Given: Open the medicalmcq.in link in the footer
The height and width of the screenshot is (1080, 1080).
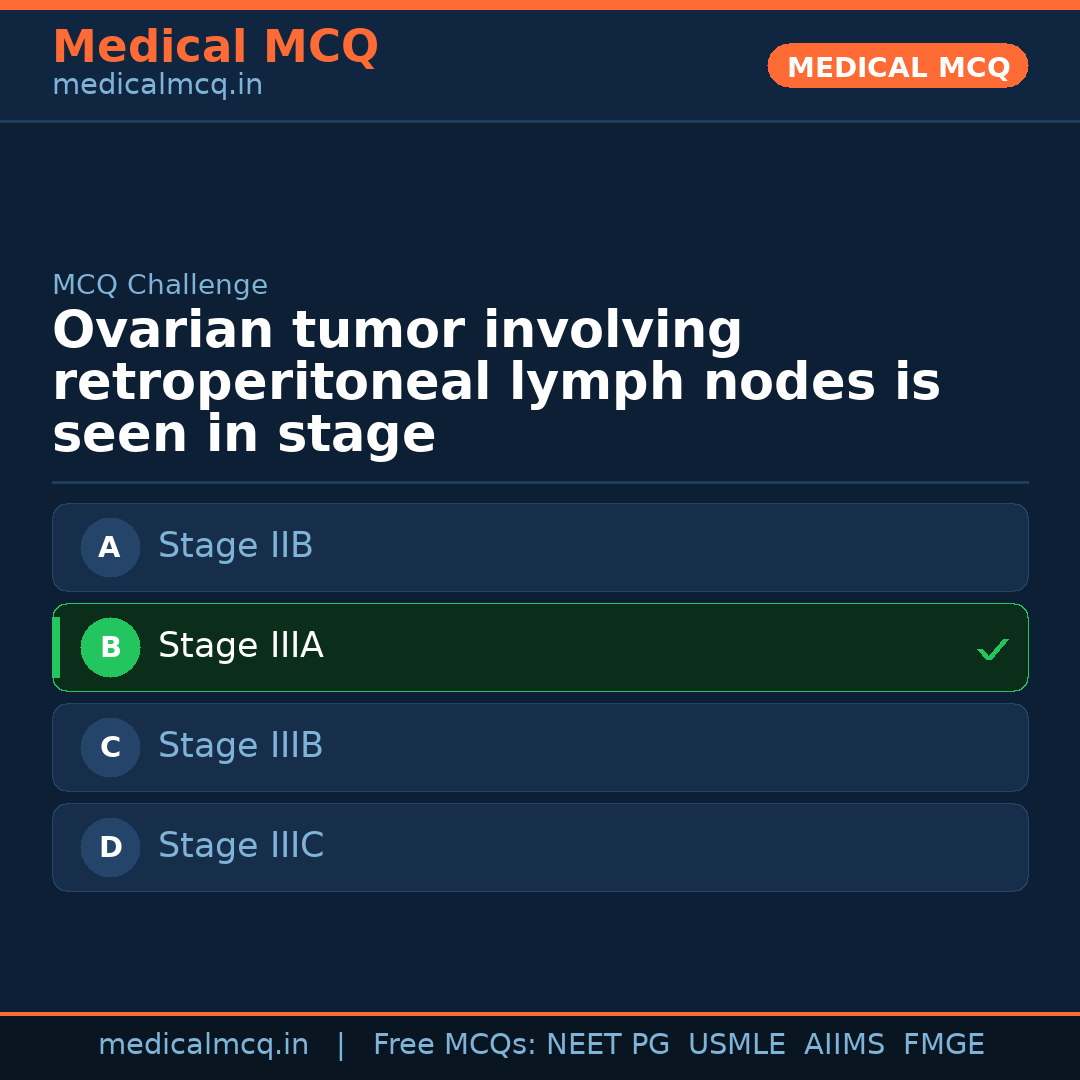Looking at the screenshot, I should tap(203, 1045).
